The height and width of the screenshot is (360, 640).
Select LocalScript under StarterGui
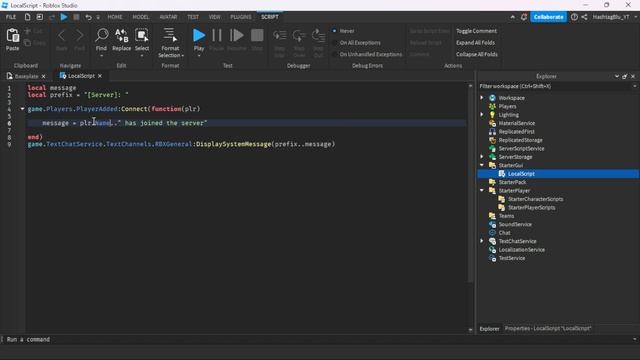(x=521, y=174)
